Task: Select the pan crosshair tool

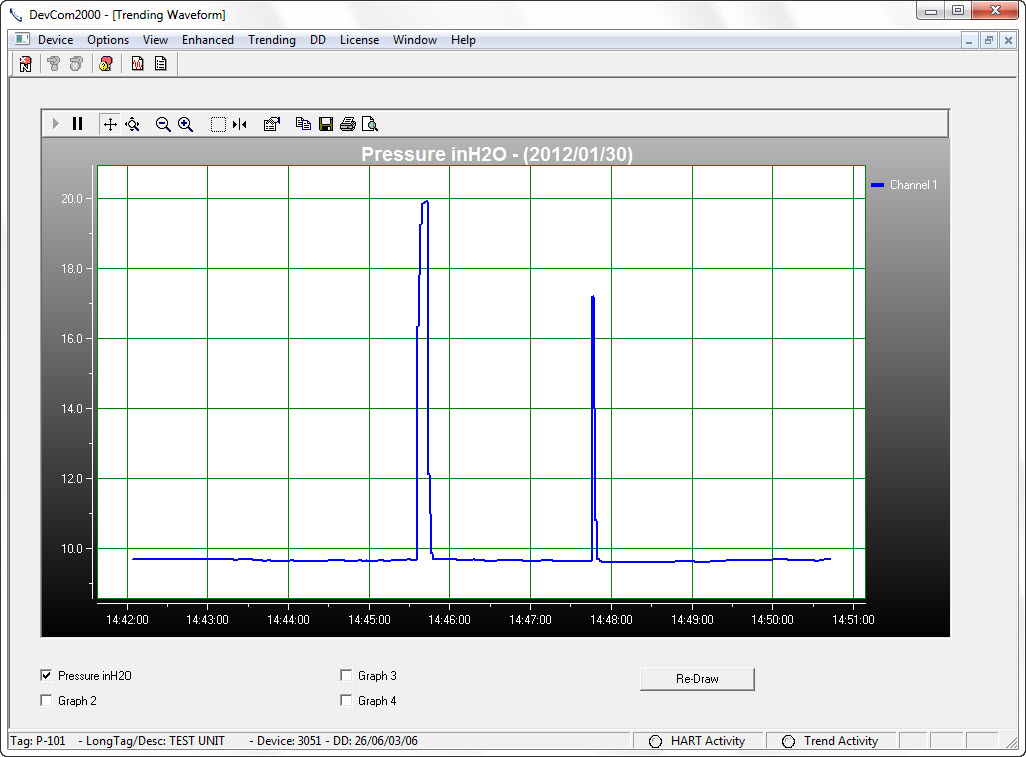Action: 110,124
